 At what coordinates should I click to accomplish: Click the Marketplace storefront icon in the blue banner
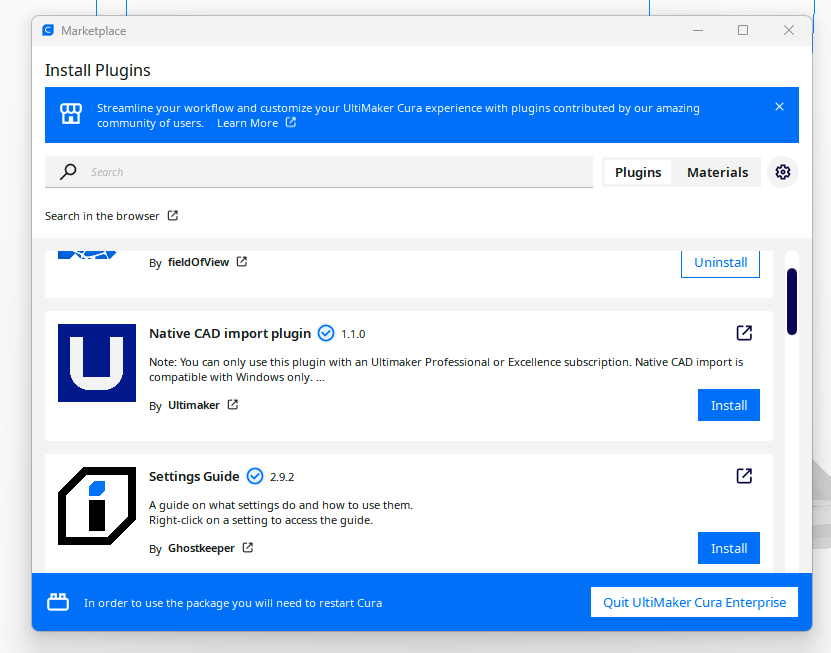[70, 114]
